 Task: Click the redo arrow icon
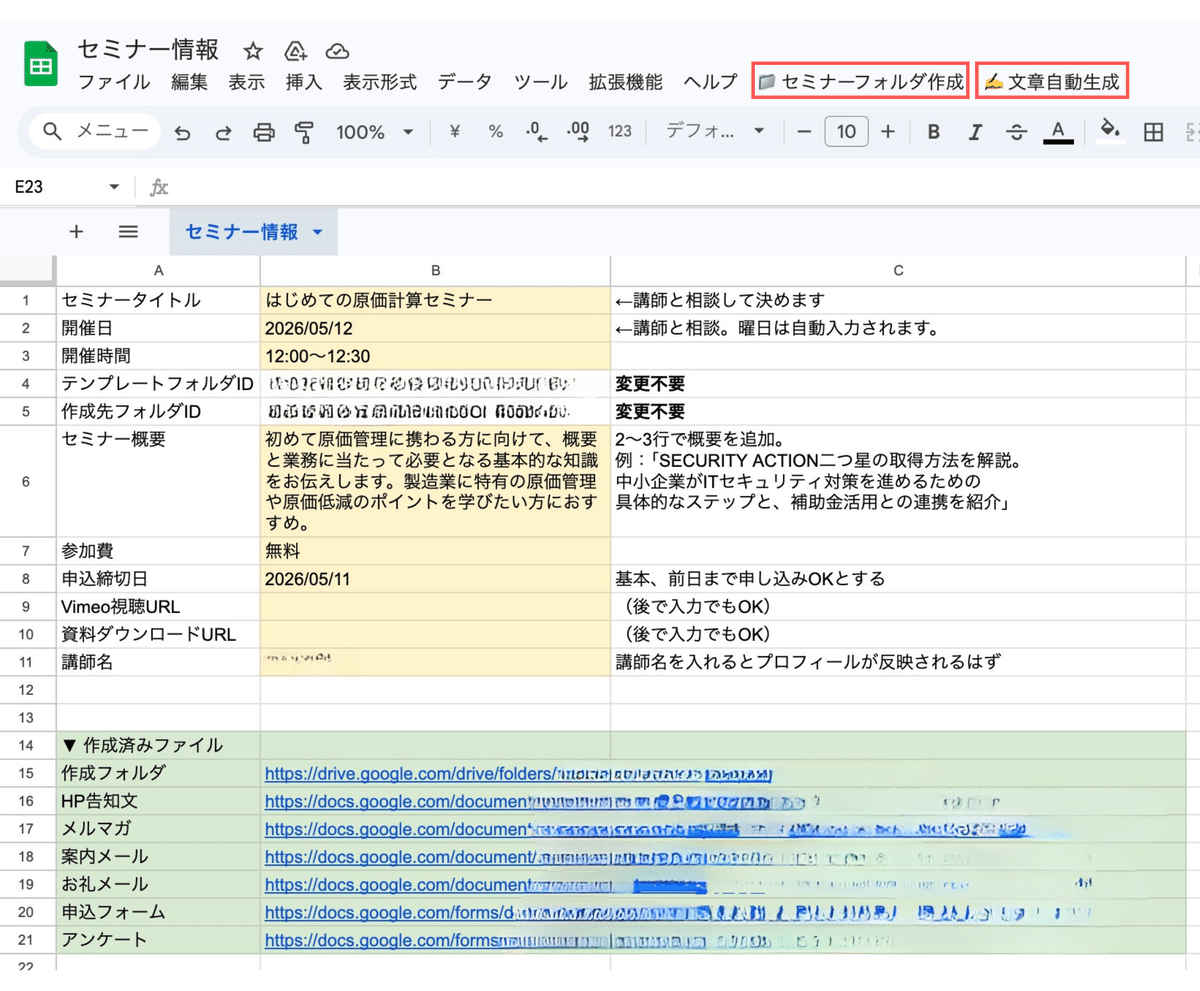coord(223,132)
